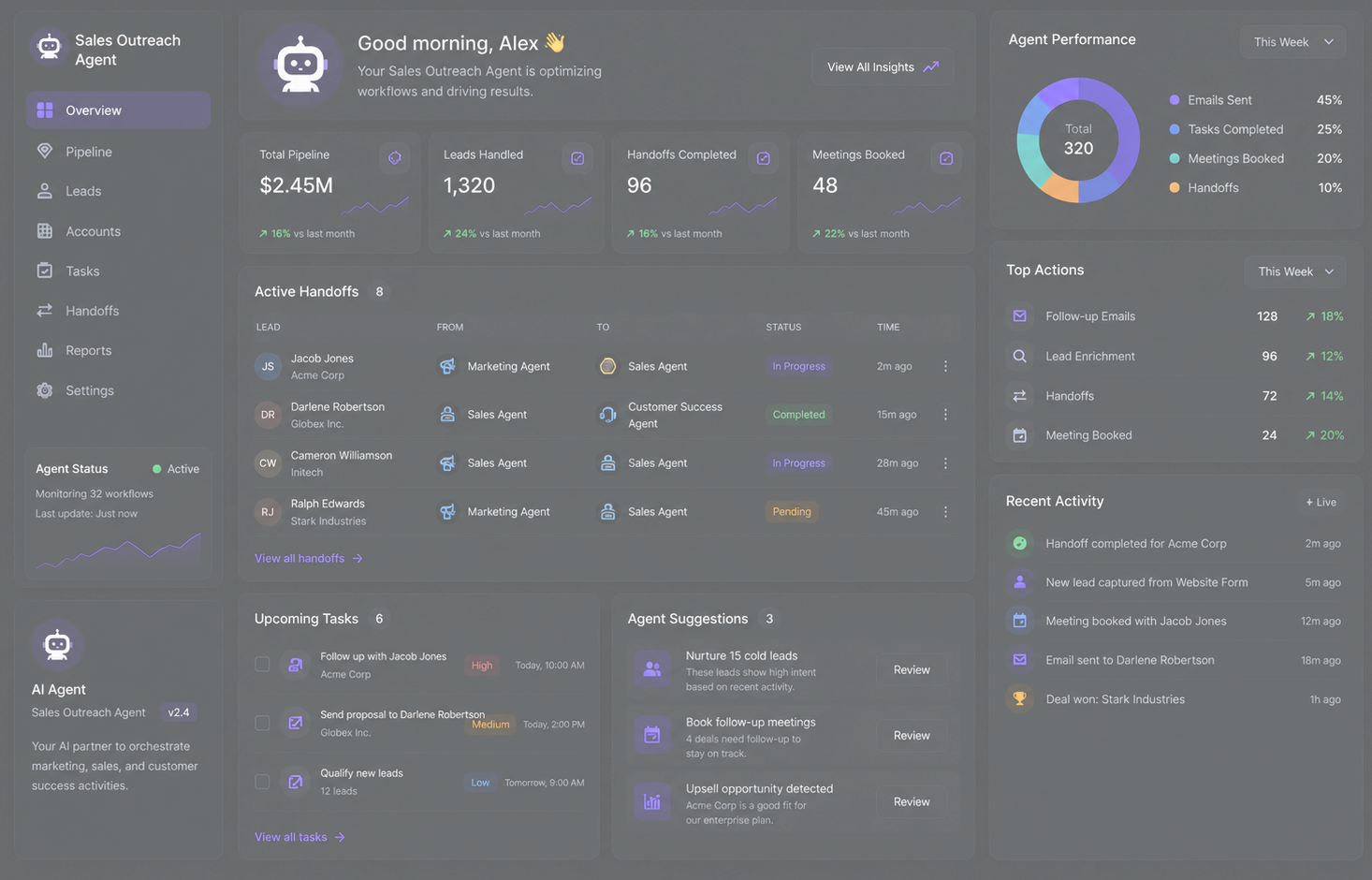Viewport: 1372px width, 880px height.
Task: Click the Leads person icon in sidebar
Action: (x=45, y=191)
